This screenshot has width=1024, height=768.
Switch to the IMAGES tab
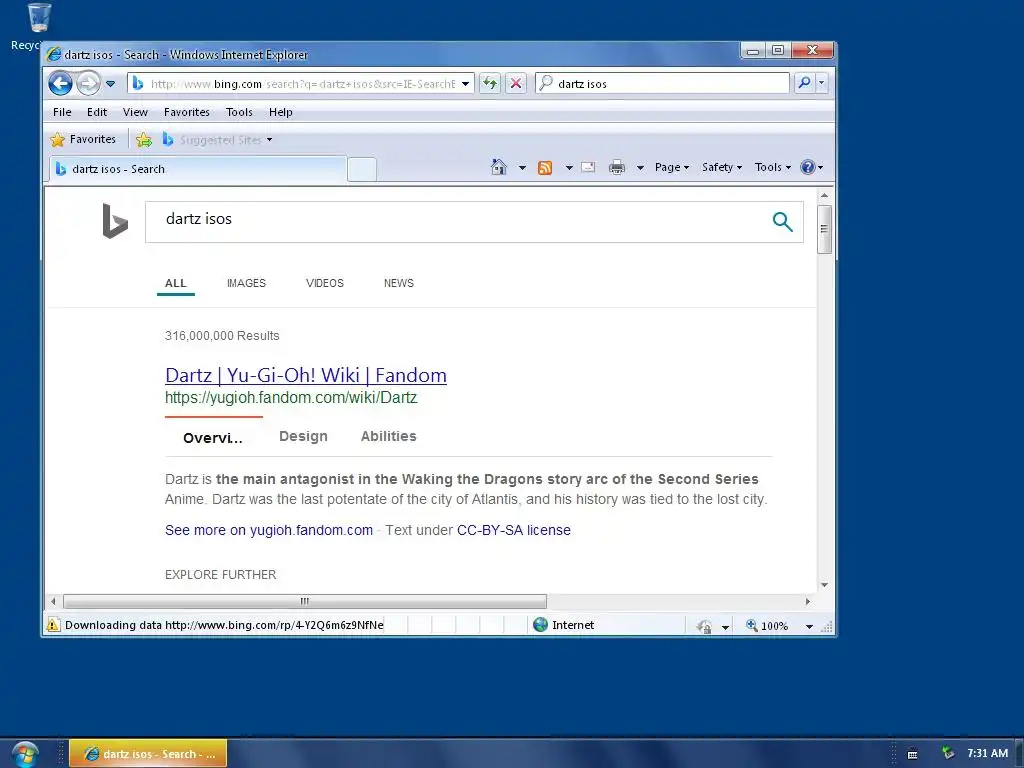[x=246, y=283]
